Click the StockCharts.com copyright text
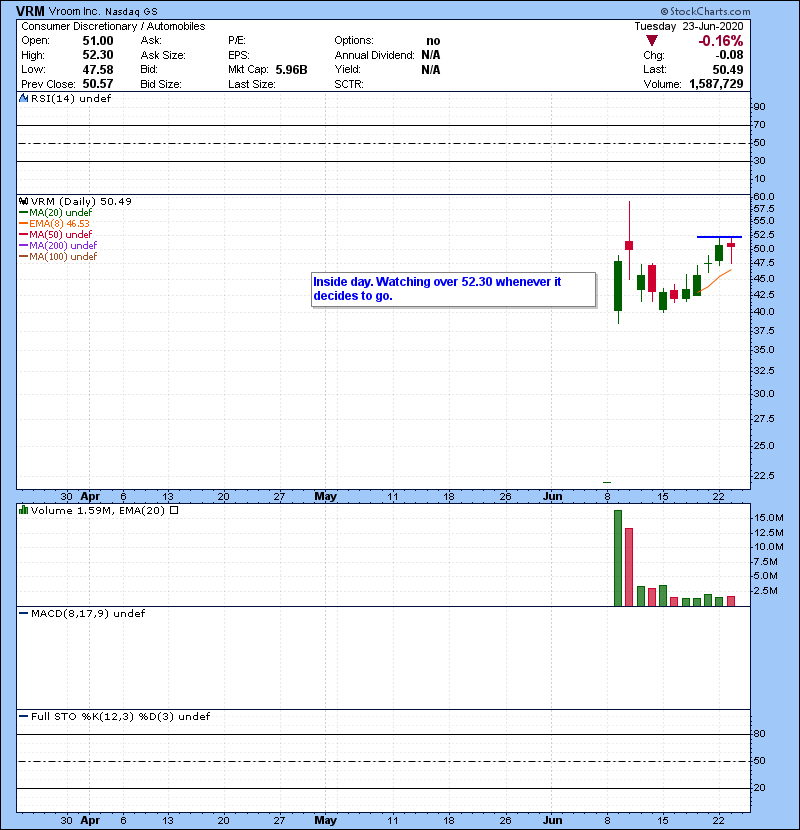This screenshot has width=800, height=830. pos(705,11)
